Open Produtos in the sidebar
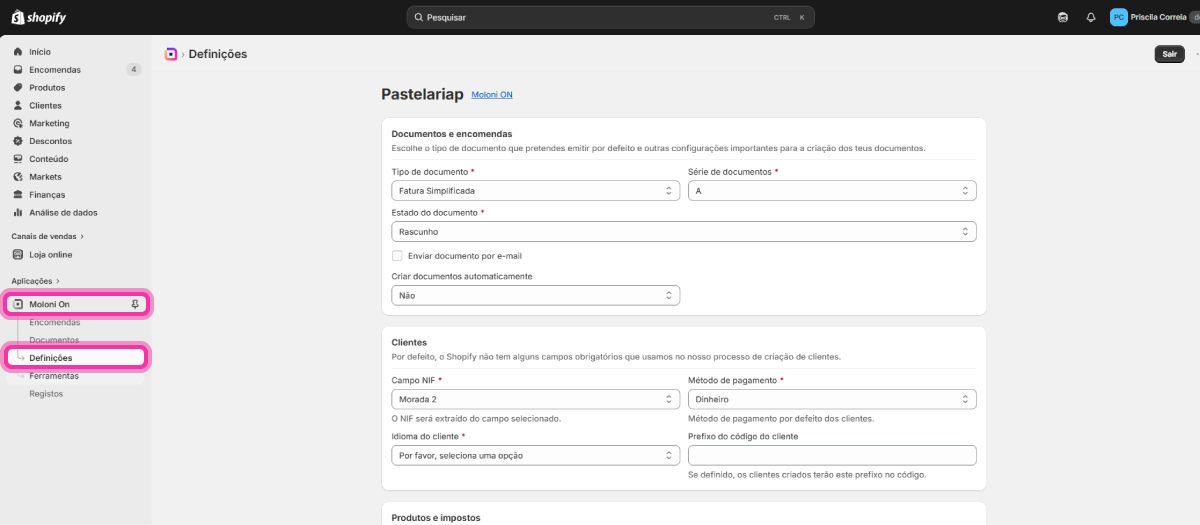Viewport: 1200px width, 525px height. click(x=47, y=87)
